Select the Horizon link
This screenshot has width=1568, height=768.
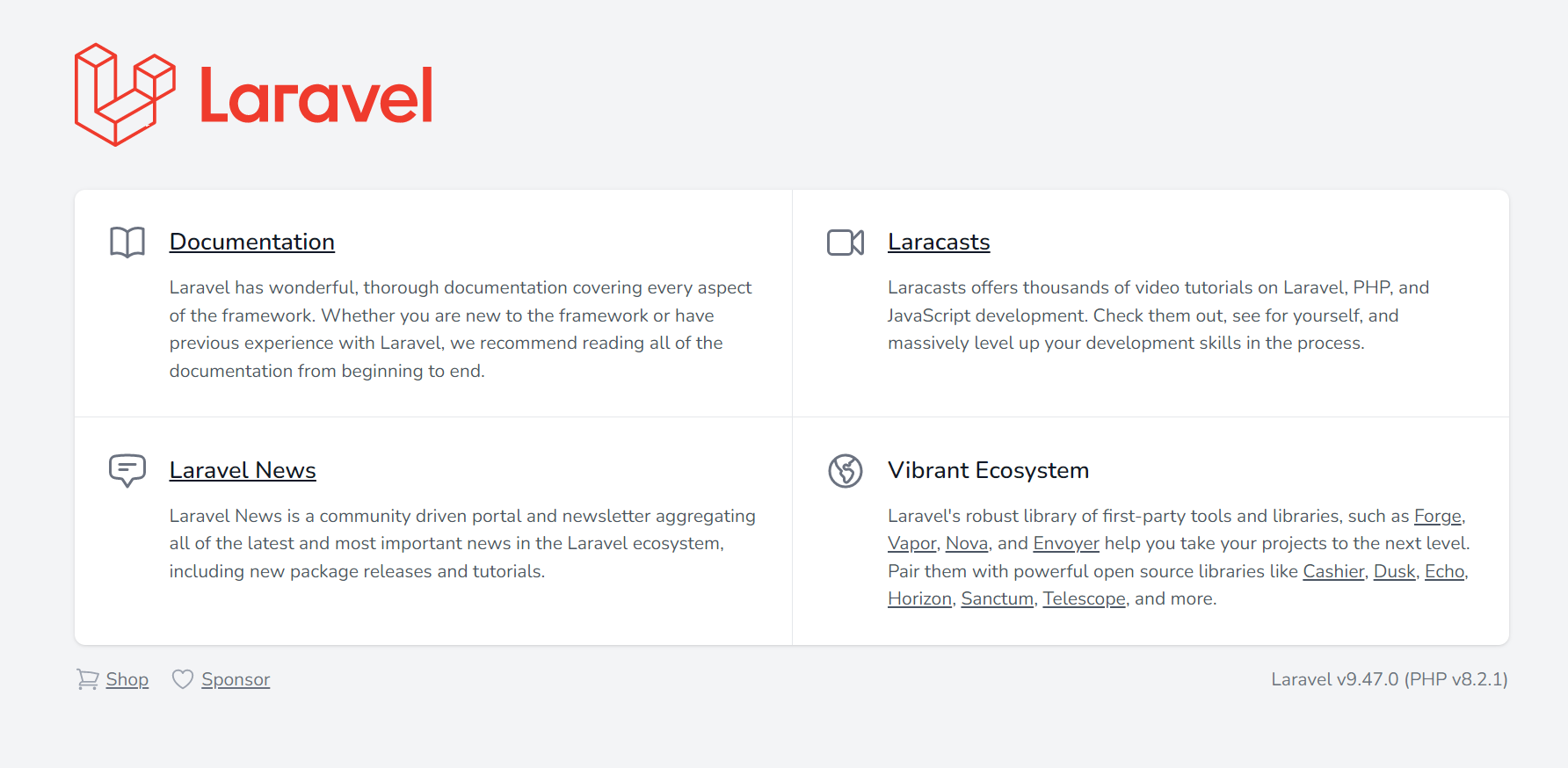919,598
